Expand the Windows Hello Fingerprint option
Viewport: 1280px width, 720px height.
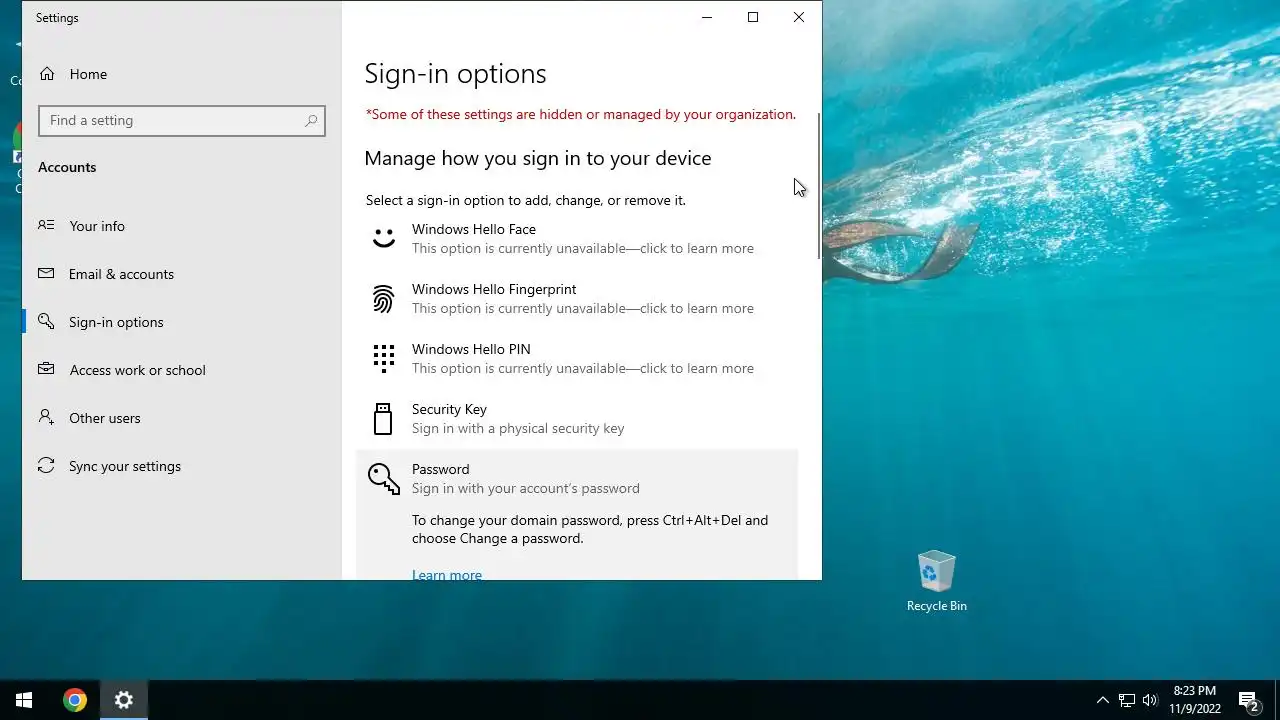(x=577, y=298)
